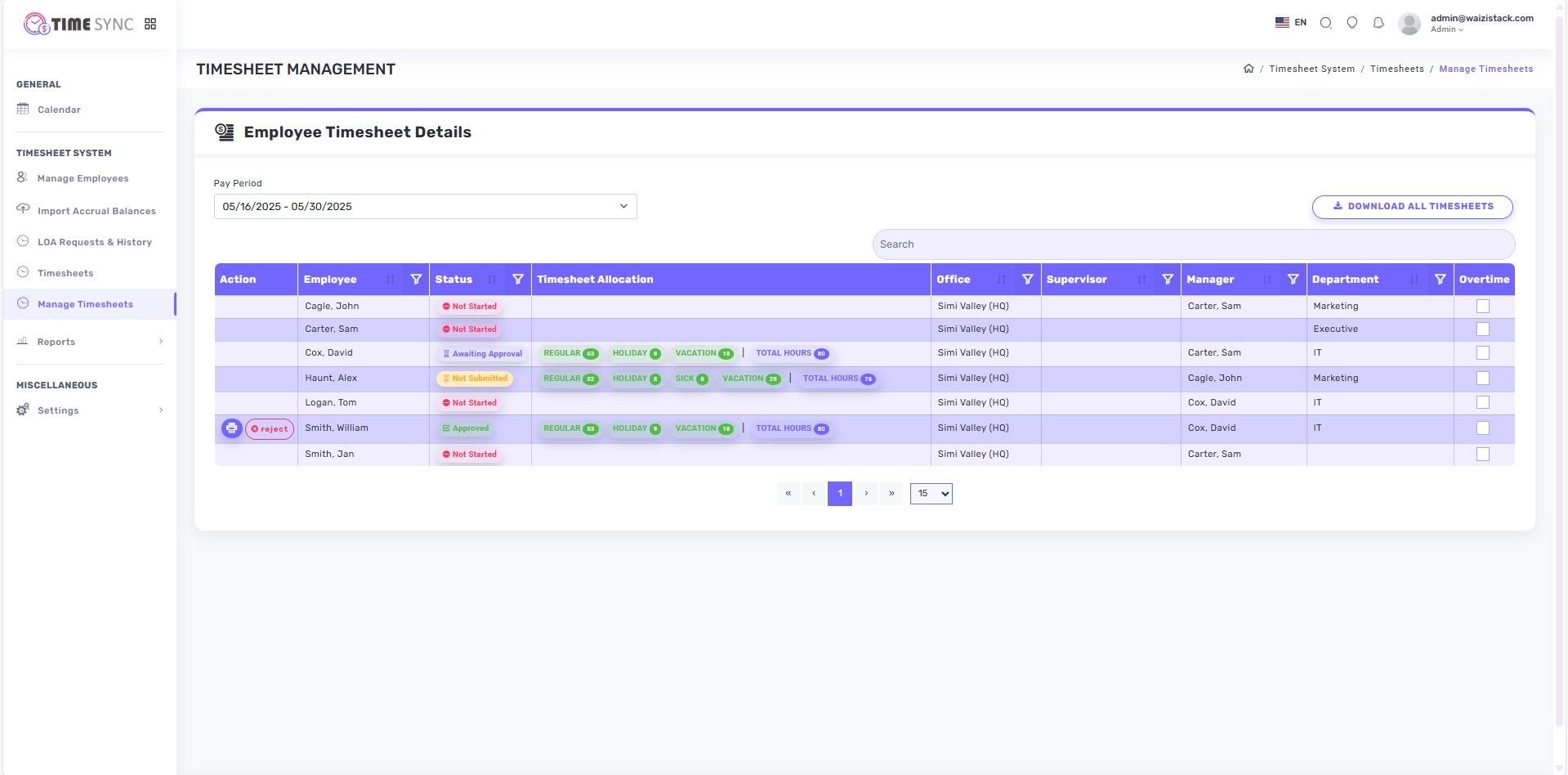Open Manage Employees in sidebar
Image resolution: width=1568 pixels, height=775 pixels.
[83, 178]
